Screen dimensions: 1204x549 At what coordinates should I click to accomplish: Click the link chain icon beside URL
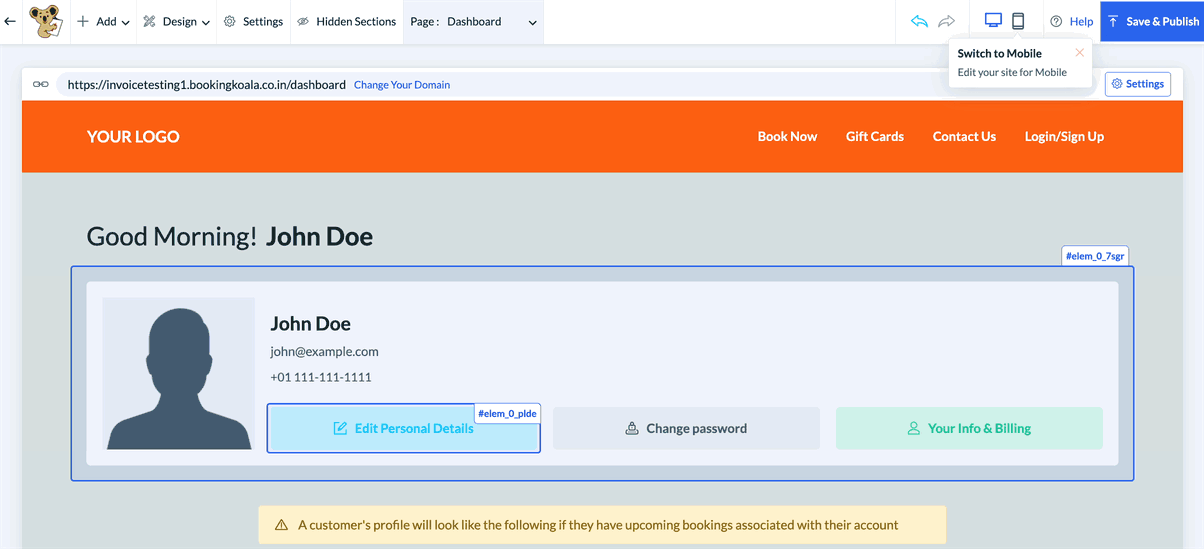(41, 84)
